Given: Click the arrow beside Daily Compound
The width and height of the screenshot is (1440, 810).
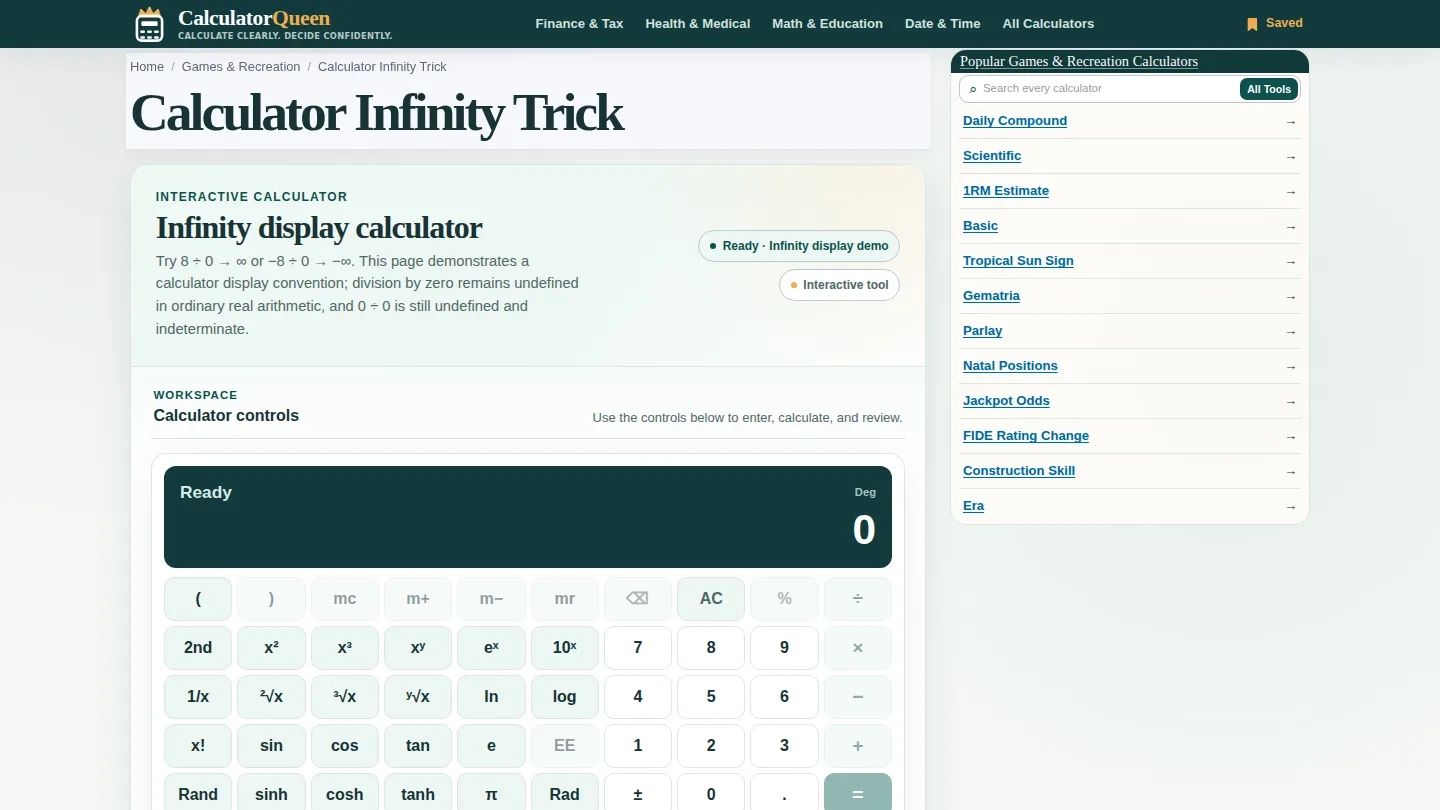Looking at the screenshot, I should pyautogui.click(x=1290, y=122).
